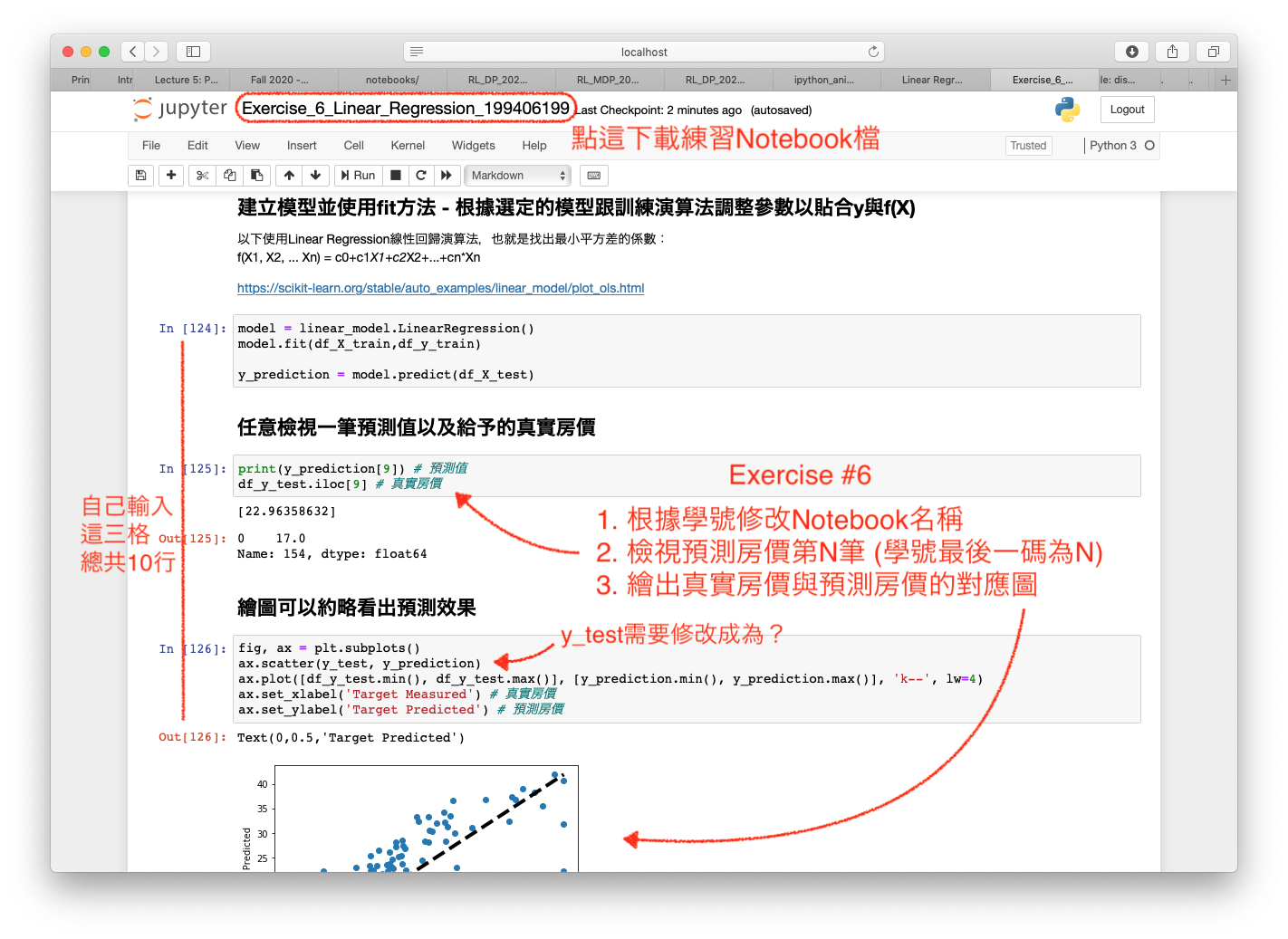Viewport: 1288px width, 939px height.
Task: Cut selected cell with scissors icon
Action: point(203,176)
